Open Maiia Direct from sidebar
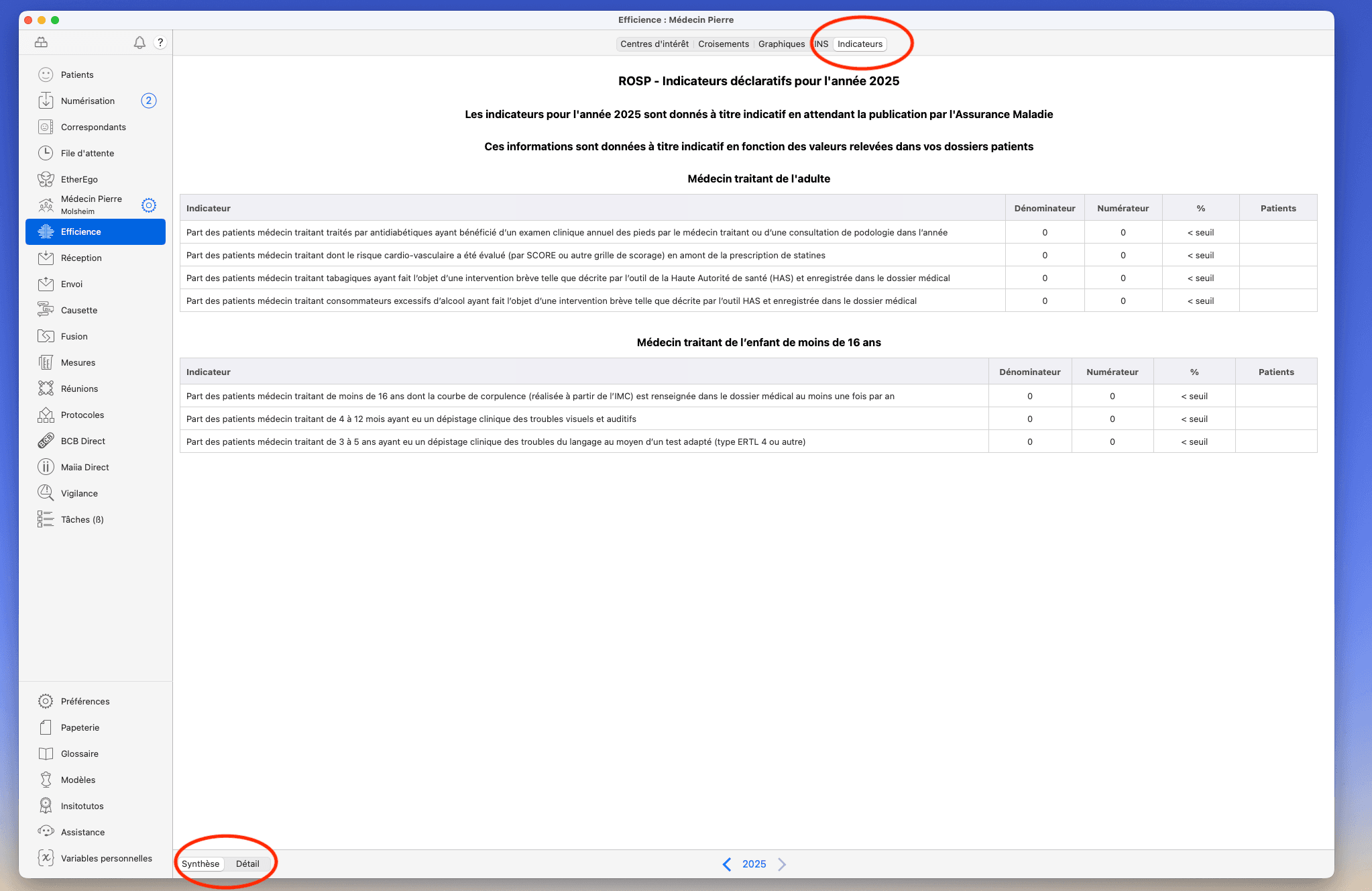Image resolution: width=1372 pixels, height=891 pixels. coord(84,467)
